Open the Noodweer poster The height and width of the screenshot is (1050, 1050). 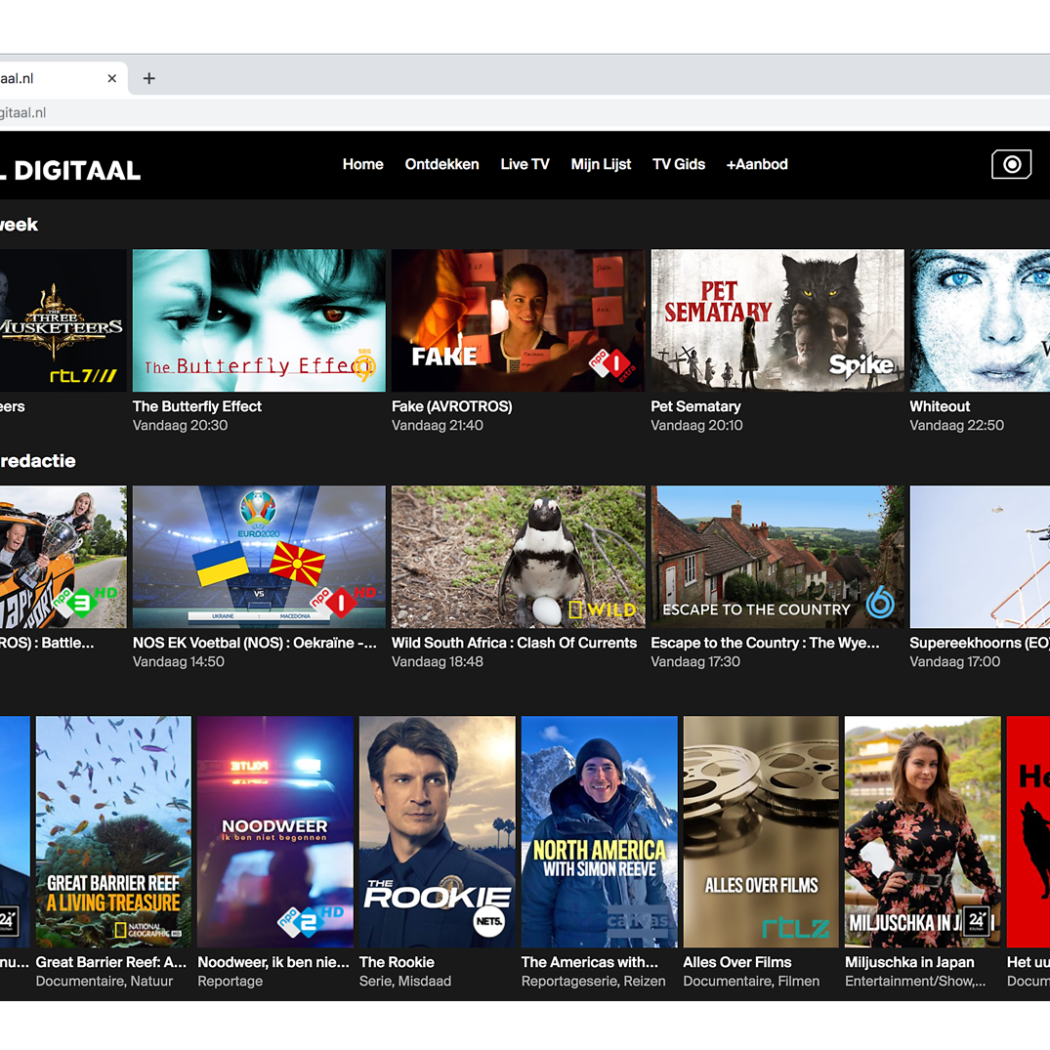point(275,832)
